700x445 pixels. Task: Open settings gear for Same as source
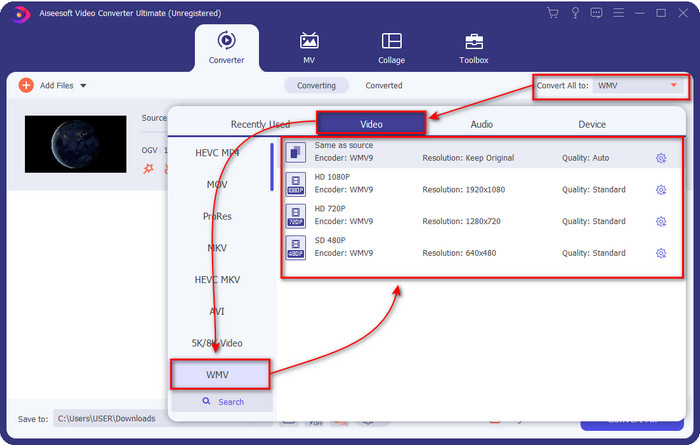coord(661,158)
